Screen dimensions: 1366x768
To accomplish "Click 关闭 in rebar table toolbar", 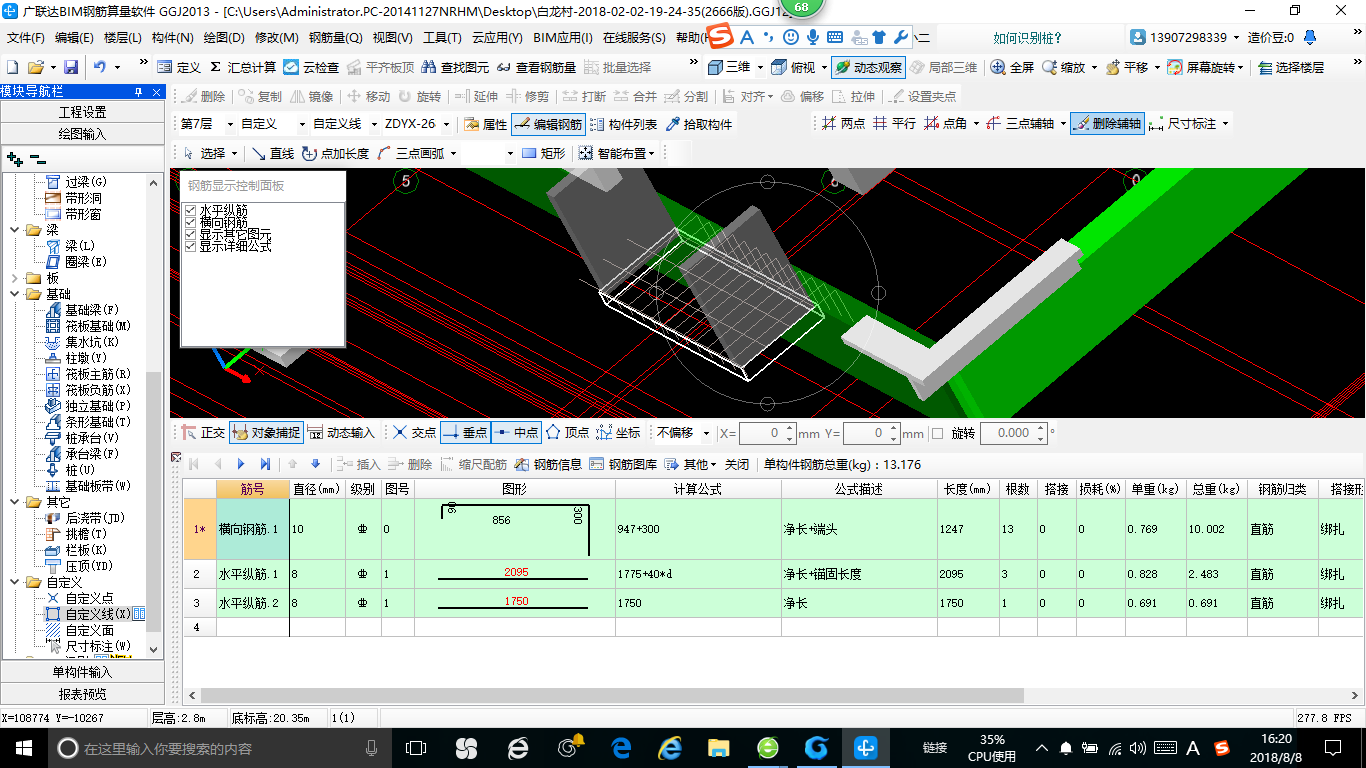I will [x=736, y=464].
